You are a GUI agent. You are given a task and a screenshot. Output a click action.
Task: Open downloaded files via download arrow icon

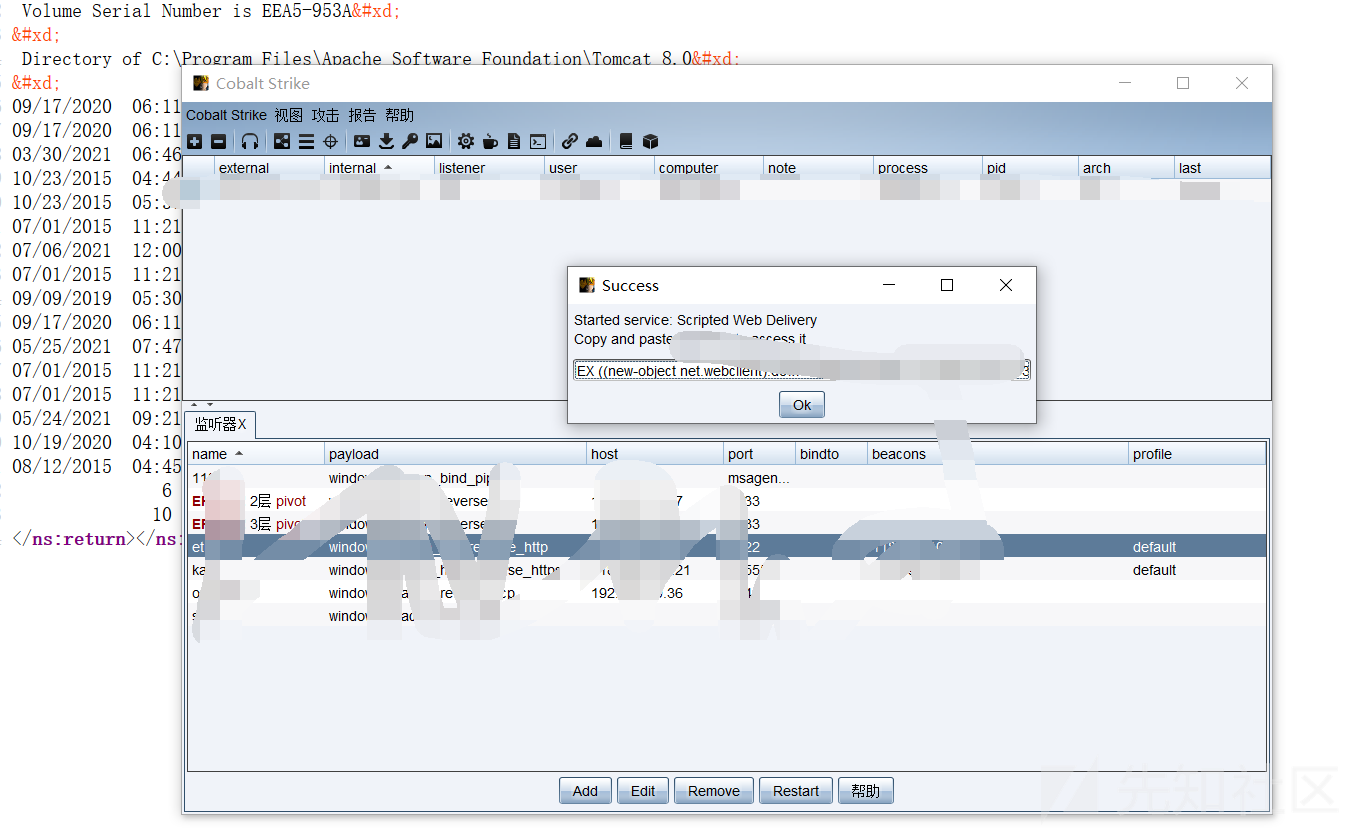point(386,141)
